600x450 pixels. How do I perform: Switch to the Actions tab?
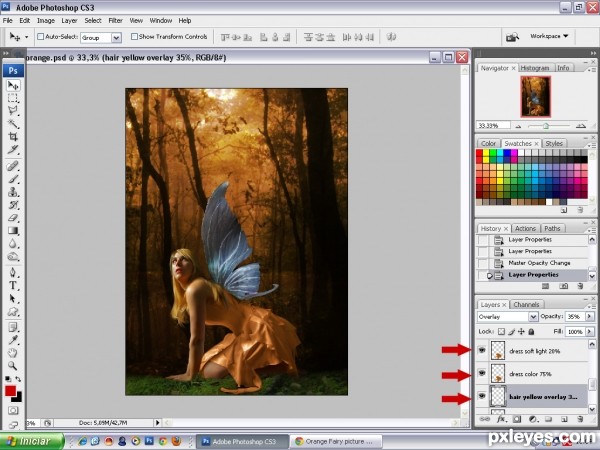(525, 228)
